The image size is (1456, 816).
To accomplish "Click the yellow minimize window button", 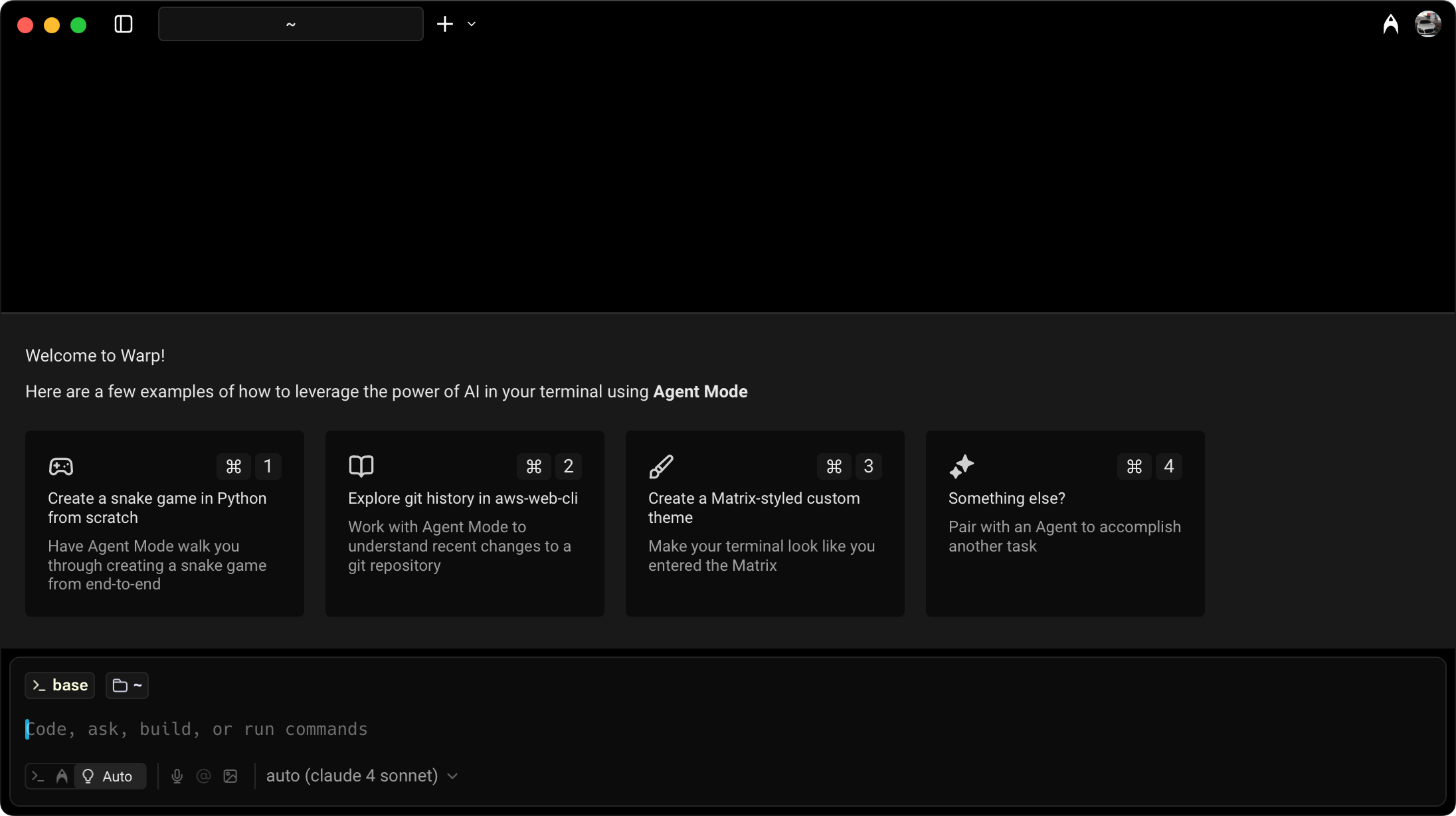I will point(52,25).
